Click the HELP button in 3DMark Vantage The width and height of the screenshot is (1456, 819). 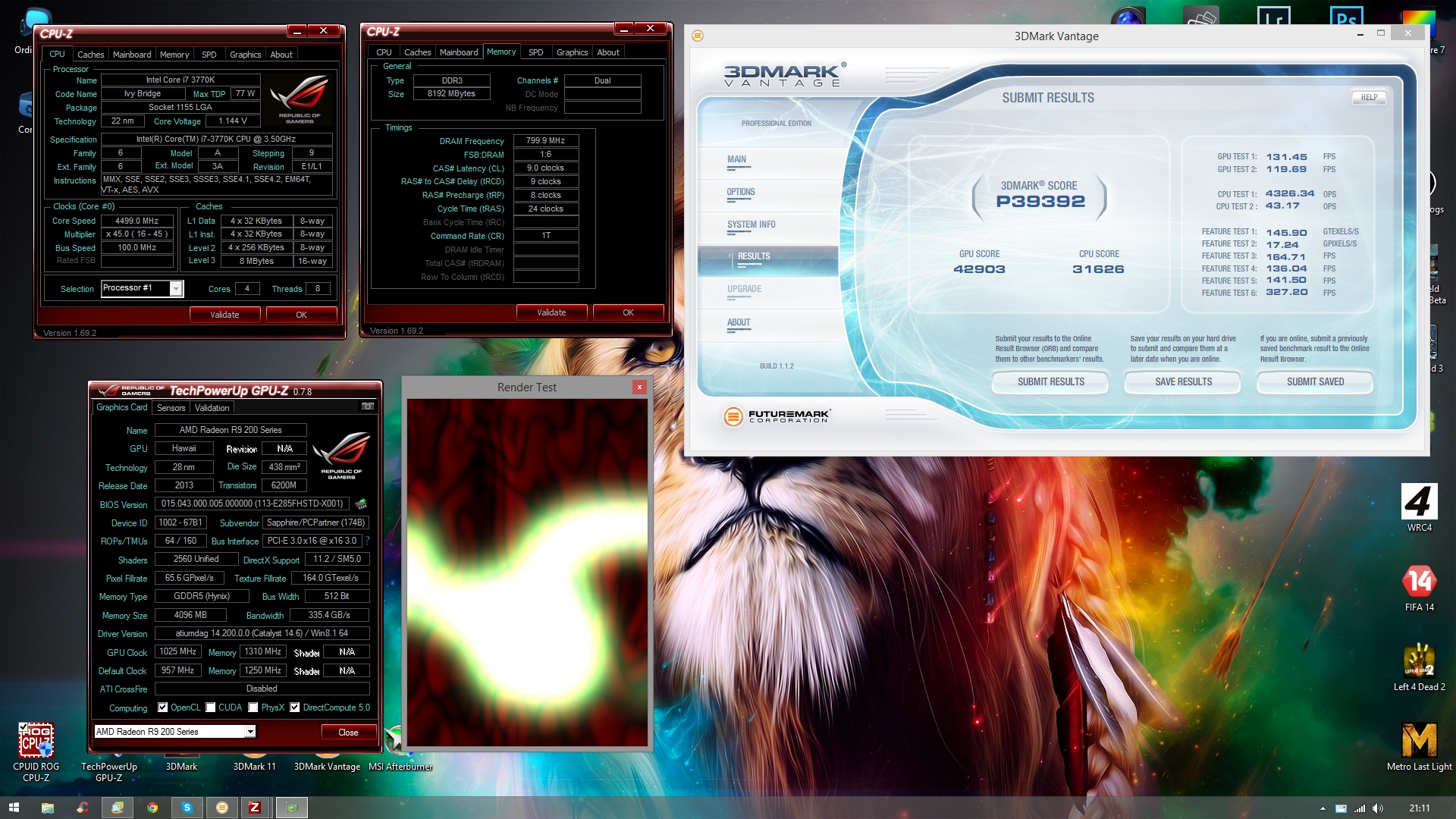pyautogui.click(x=1369, y=97)
